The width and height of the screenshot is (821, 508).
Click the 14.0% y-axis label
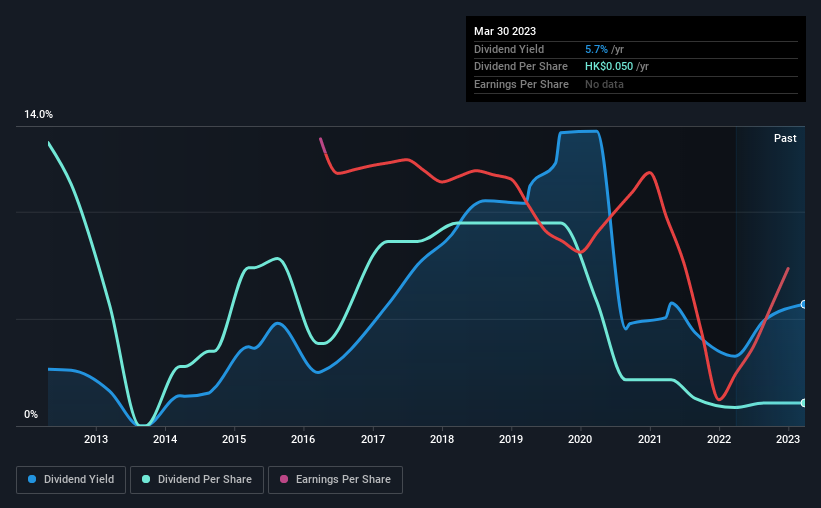pos(38,115)
